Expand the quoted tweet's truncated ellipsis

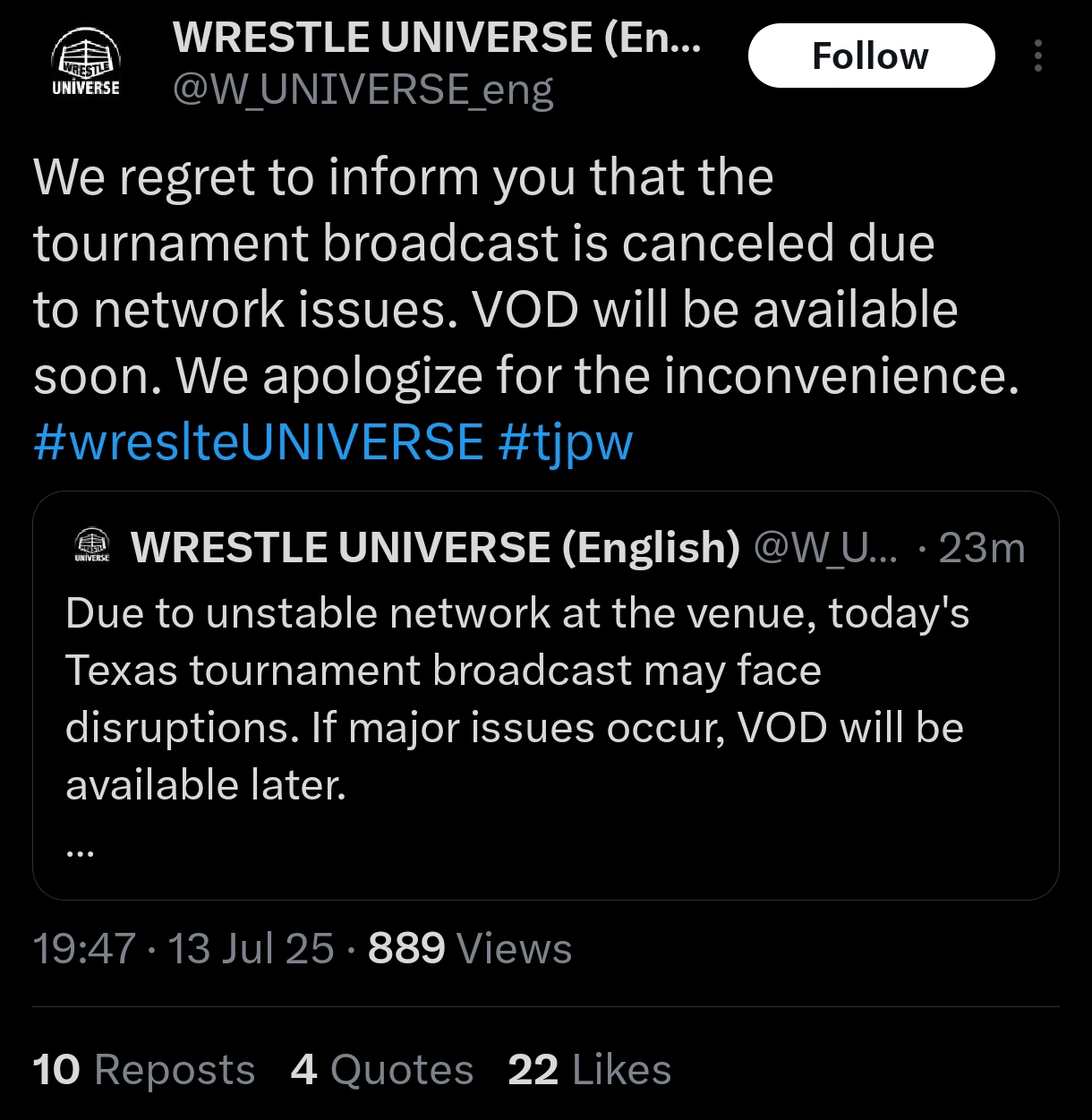80,851
